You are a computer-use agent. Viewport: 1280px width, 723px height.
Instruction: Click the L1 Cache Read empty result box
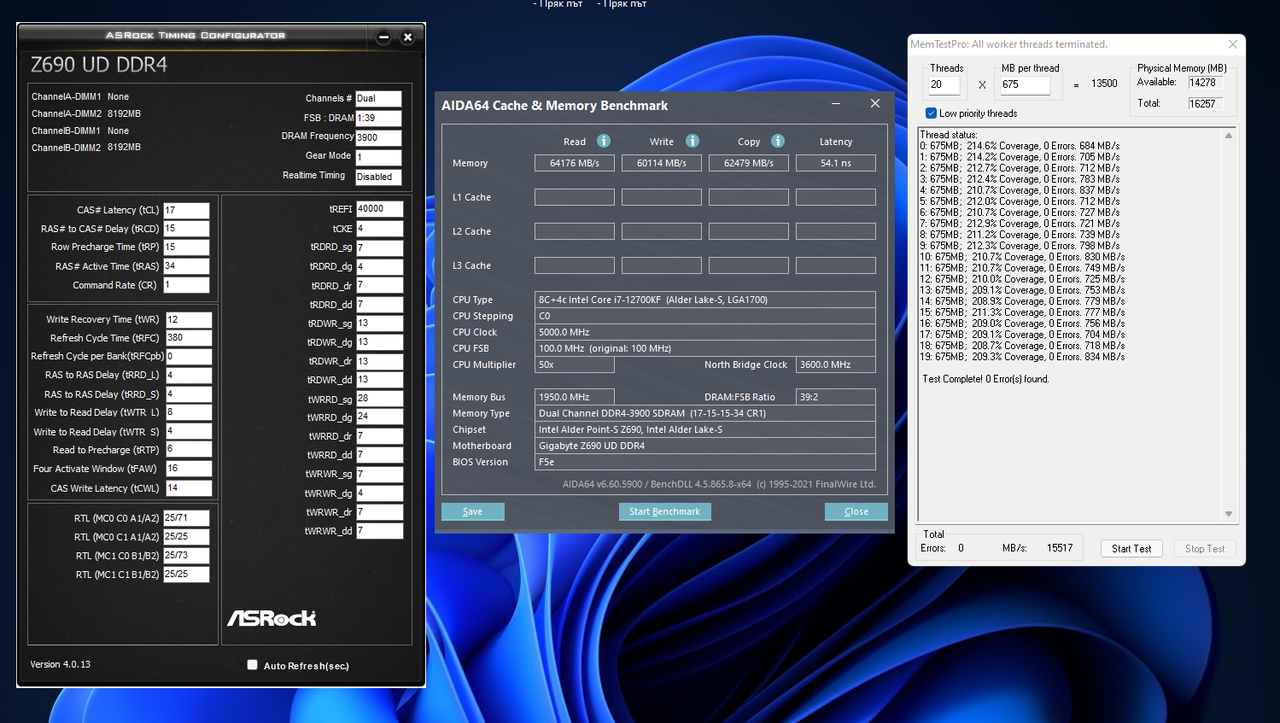(574, 197)
